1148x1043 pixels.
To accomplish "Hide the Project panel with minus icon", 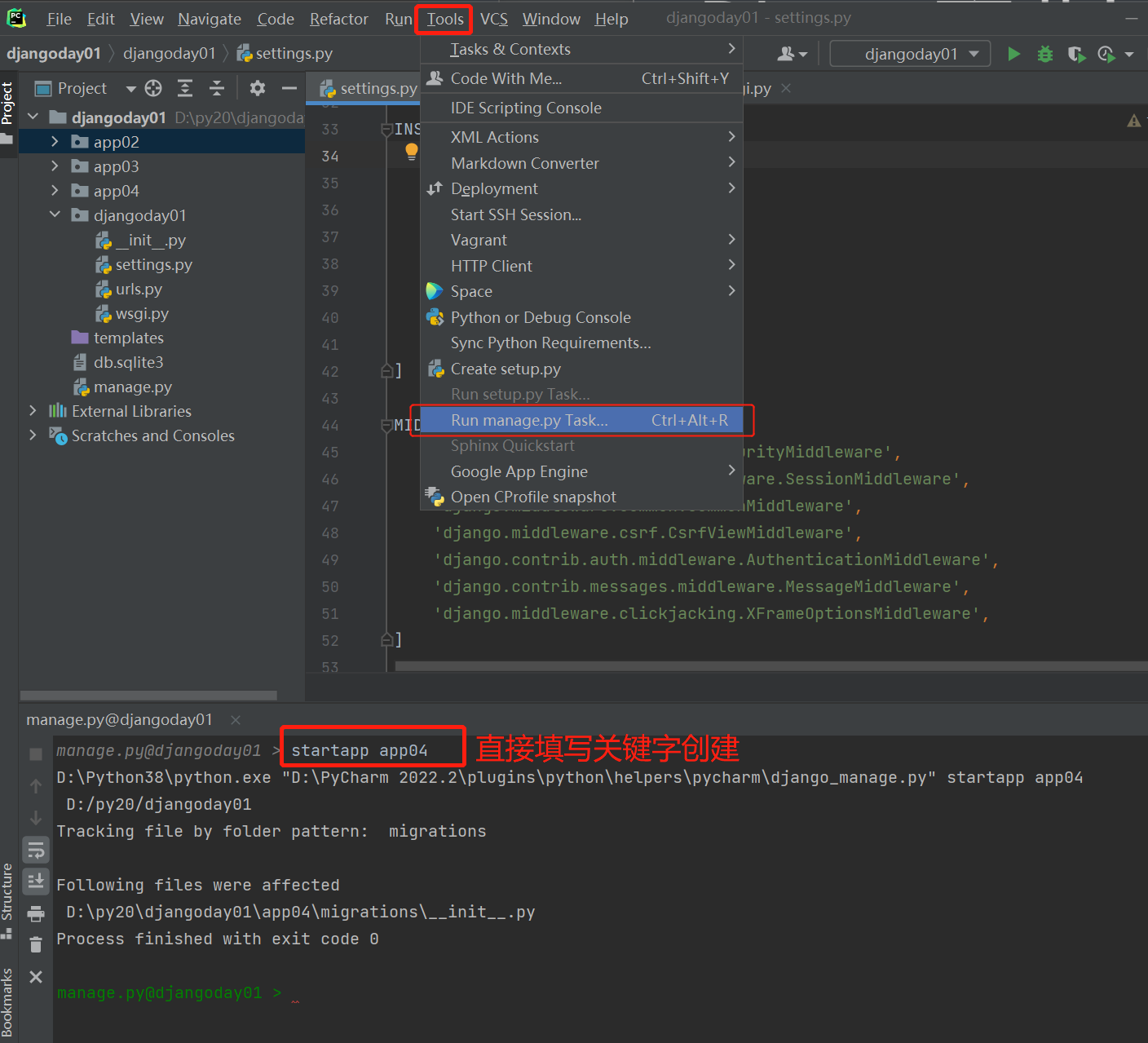I will point(289,88).
